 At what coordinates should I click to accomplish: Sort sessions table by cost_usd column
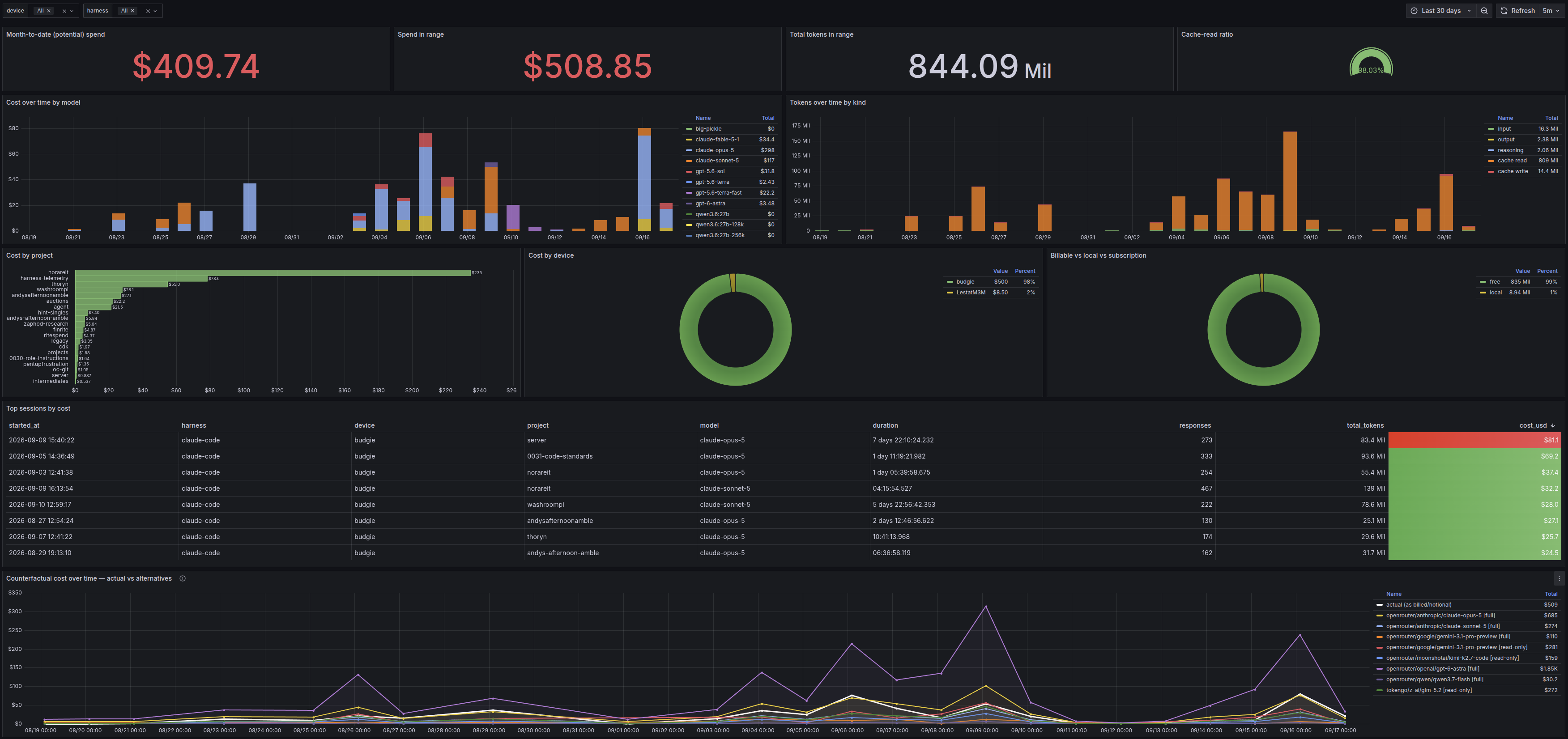(1533, 425)
